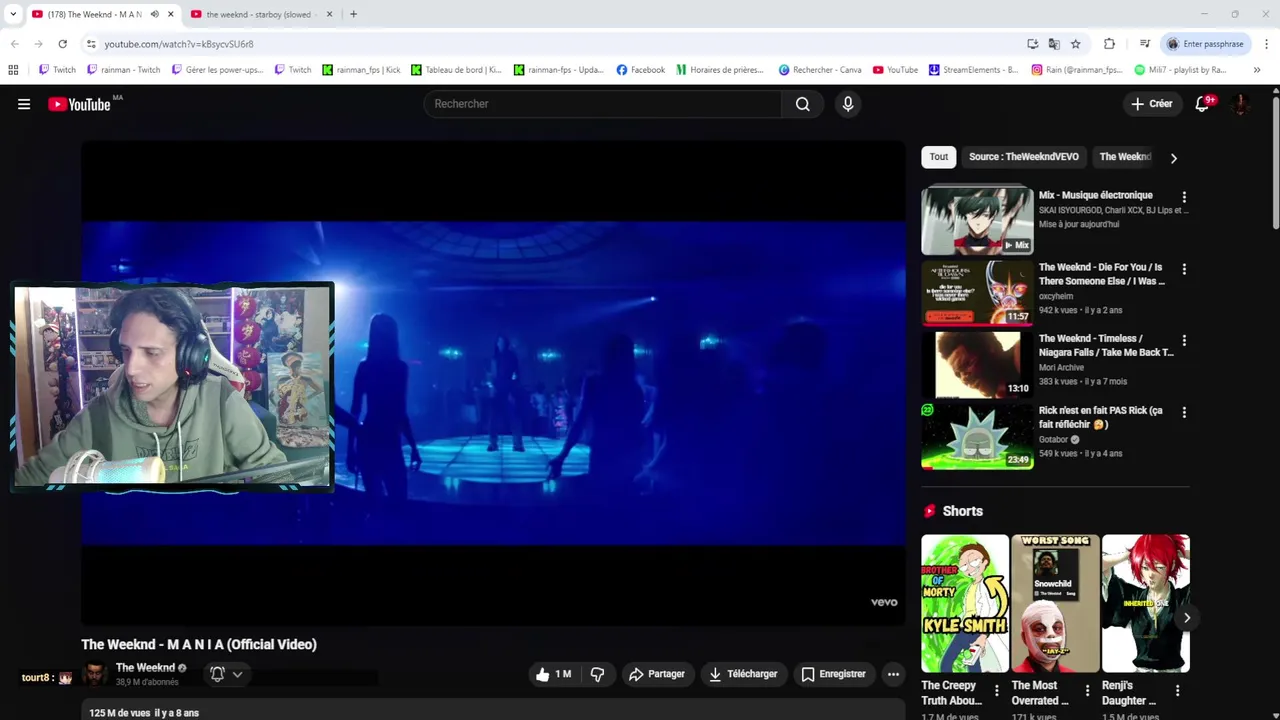The width and height of the screenshot is (1280, 720).
Task: Click the Rechercher search field
Action: pyautogui.click(x=603, y=104)
